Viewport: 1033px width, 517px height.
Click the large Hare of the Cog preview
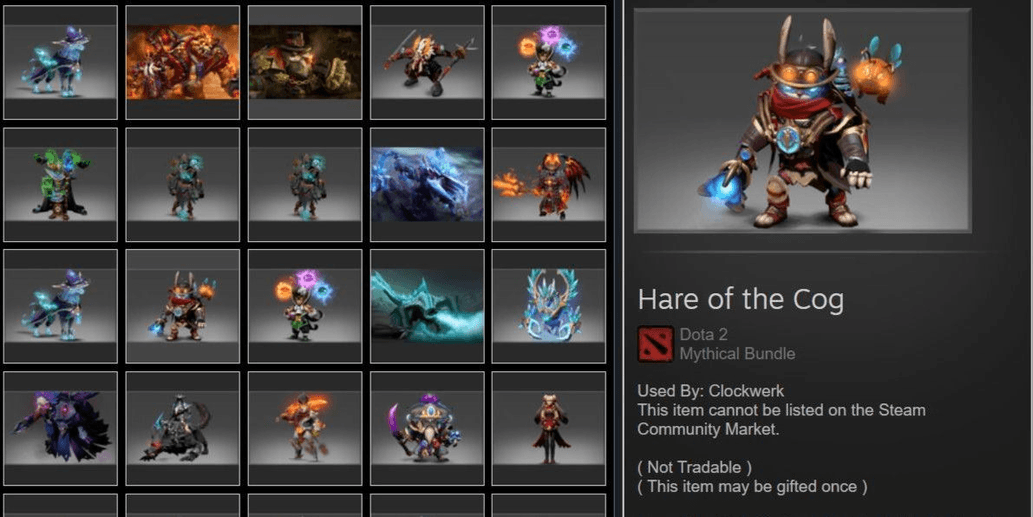coord(802,121)
